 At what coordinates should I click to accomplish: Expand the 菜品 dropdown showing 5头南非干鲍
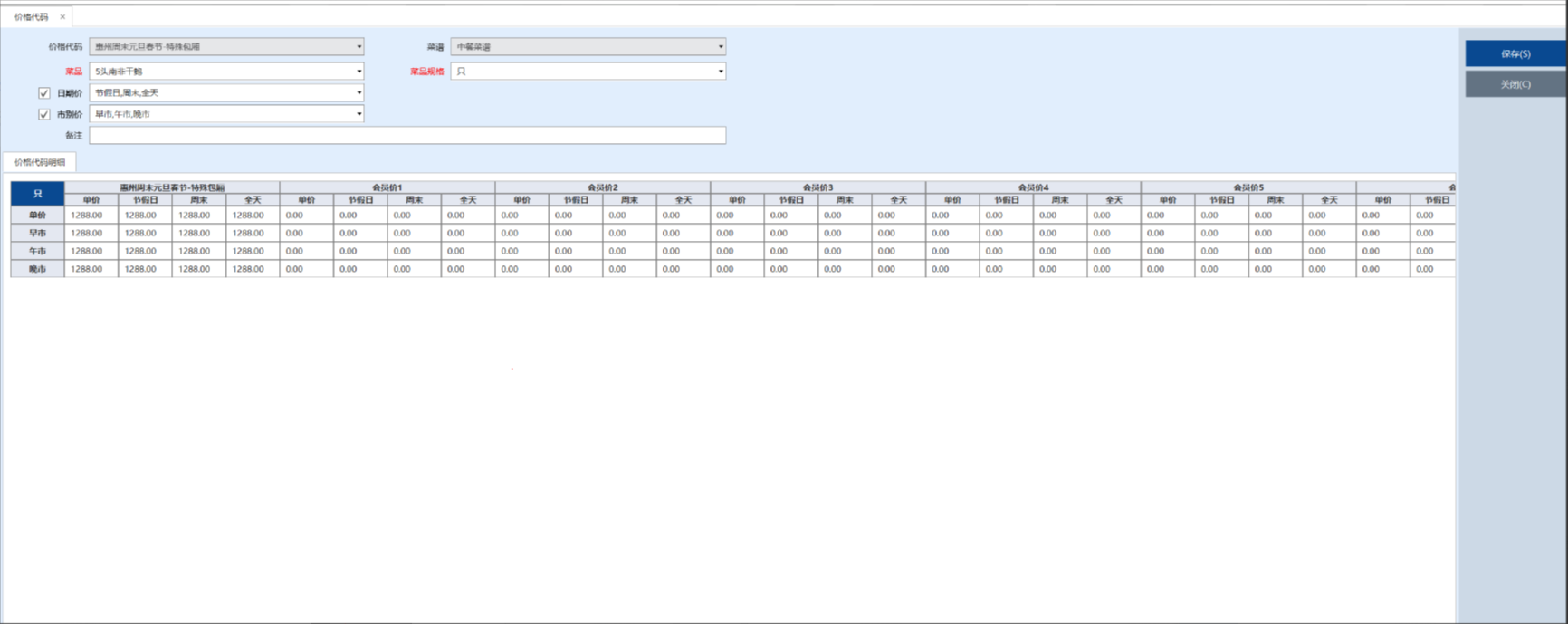point(359,72)
